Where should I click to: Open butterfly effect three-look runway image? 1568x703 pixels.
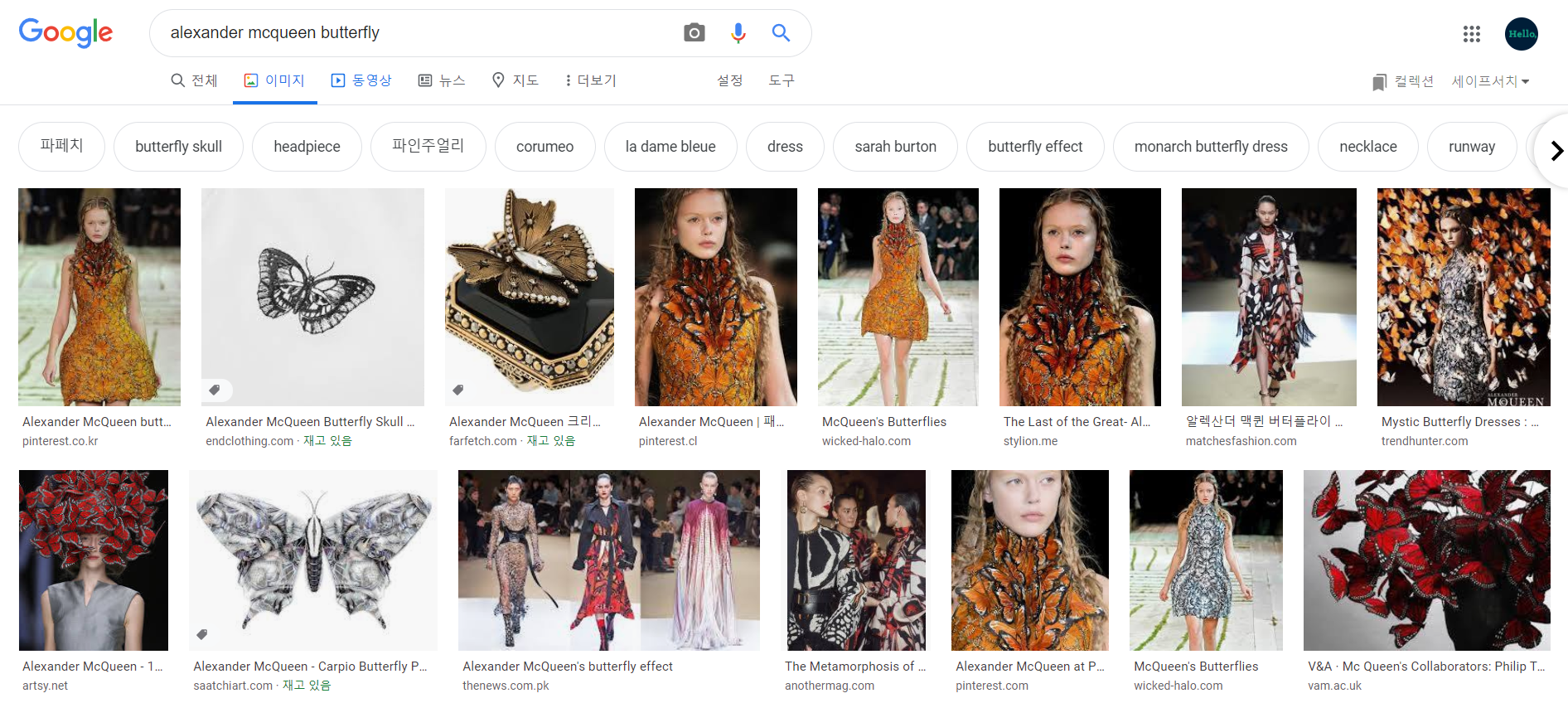click(x=609, y=560)
